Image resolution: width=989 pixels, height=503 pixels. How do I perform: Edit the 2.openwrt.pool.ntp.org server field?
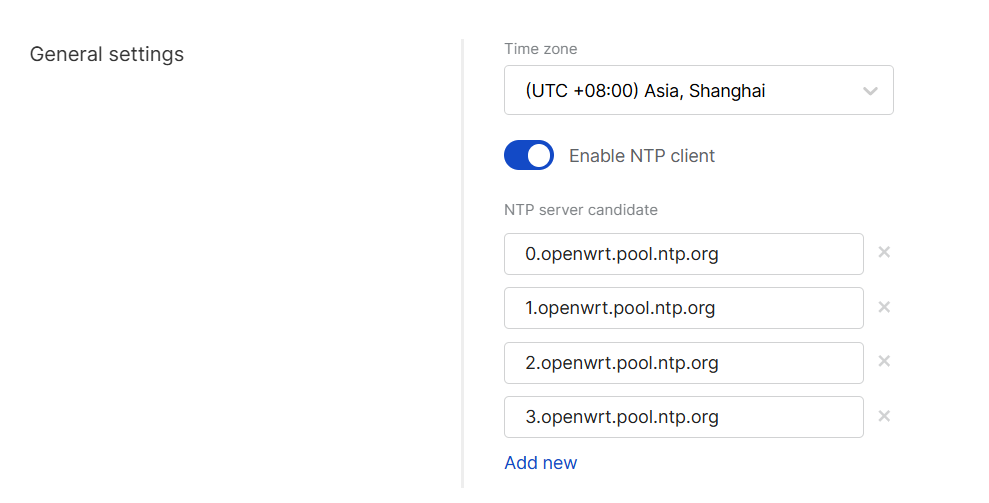coord(683,363)
